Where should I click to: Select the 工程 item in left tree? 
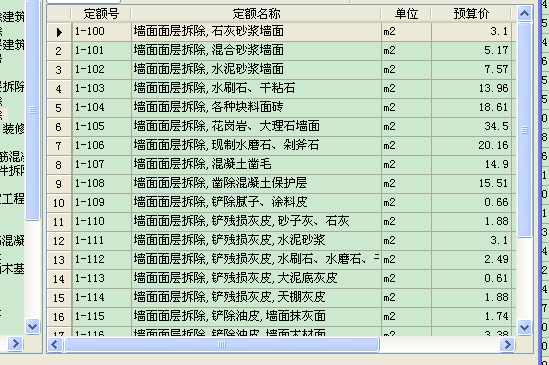[x=13, y=199]
